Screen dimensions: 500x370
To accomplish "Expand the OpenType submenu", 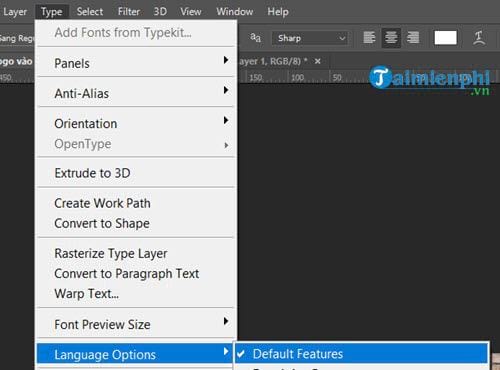I will click(x=136, y=144).
